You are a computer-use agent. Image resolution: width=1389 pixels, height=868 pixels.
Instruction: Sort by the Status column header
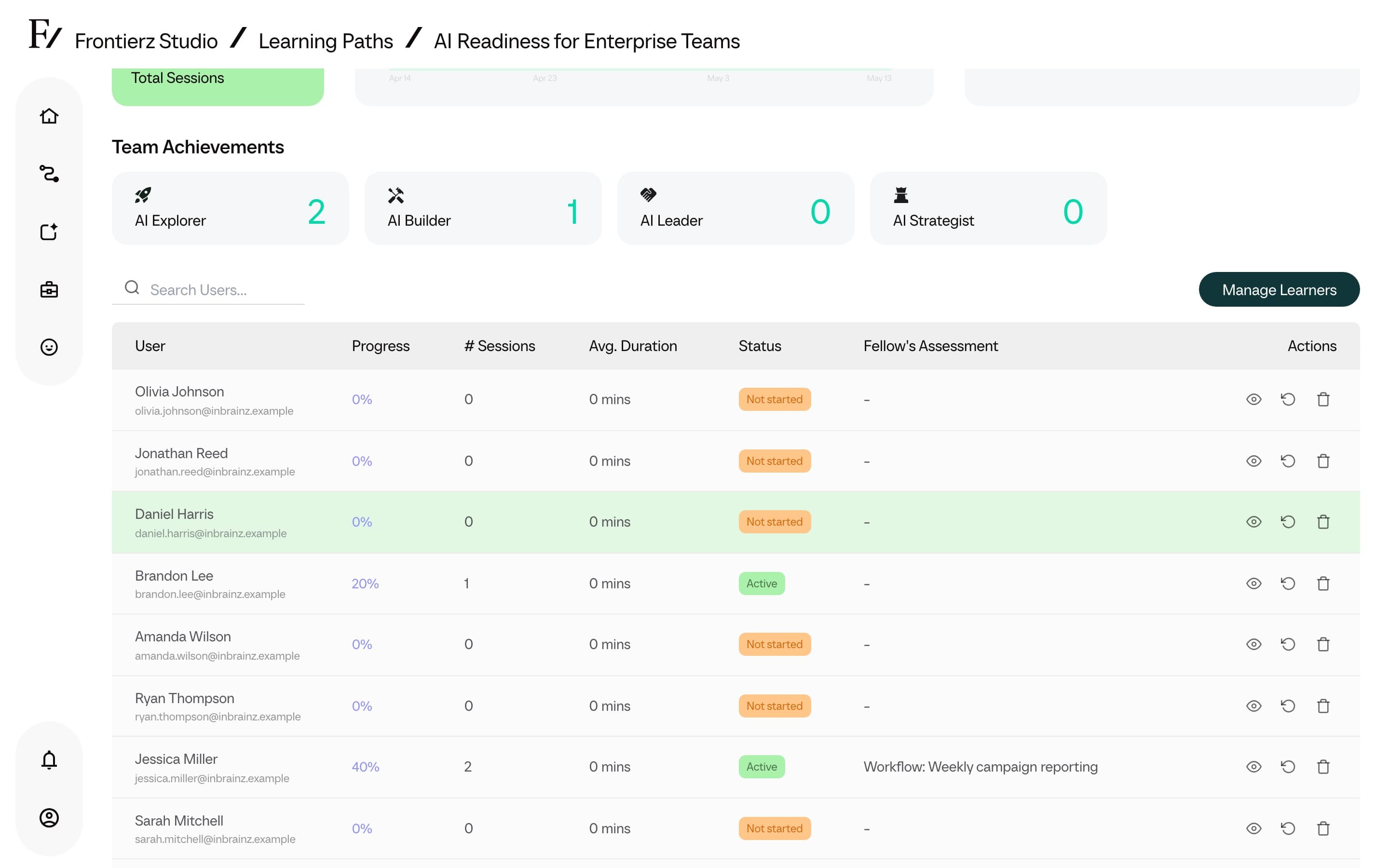coord(759,346)
